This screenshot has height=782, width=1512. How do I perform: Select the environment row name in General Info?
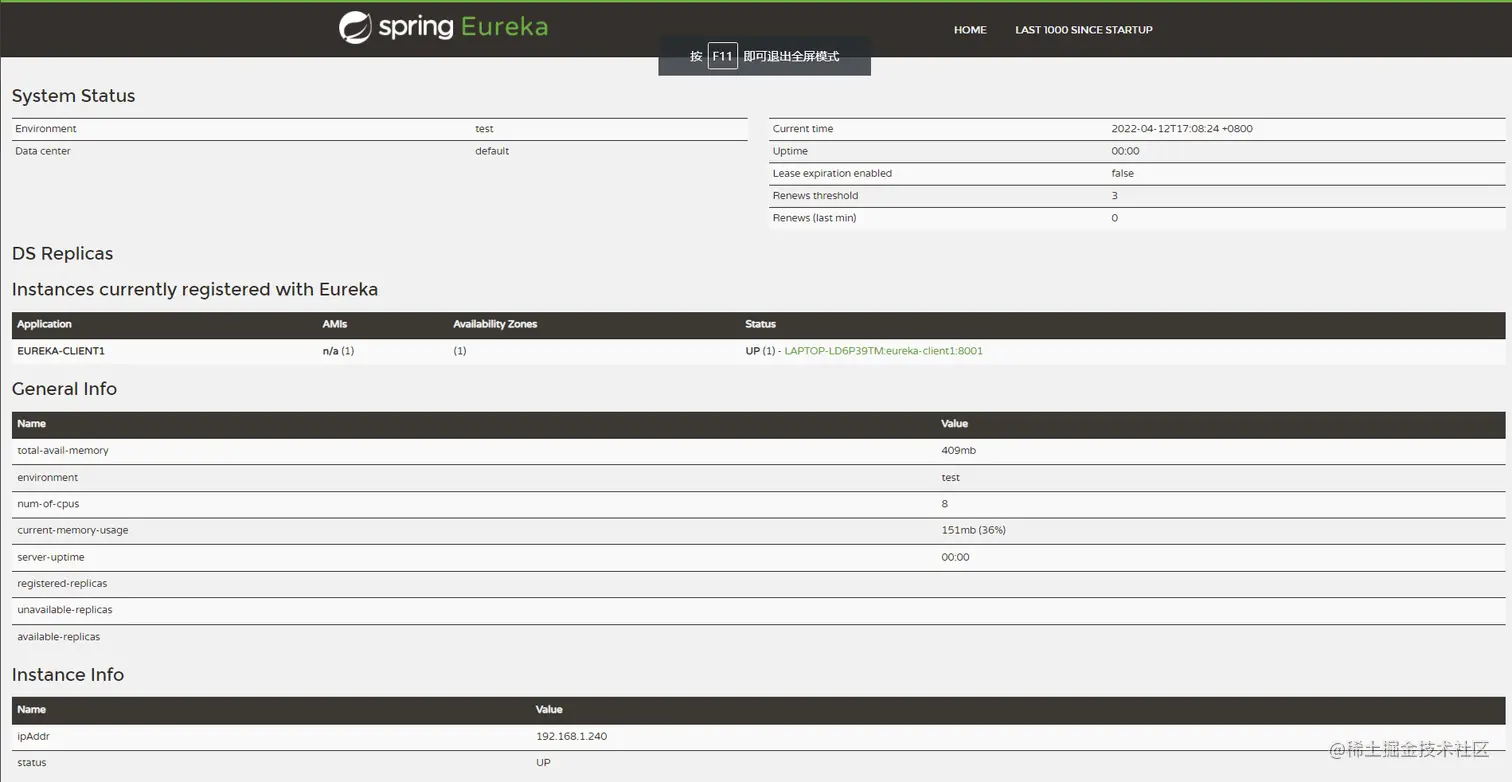(48, 478)
